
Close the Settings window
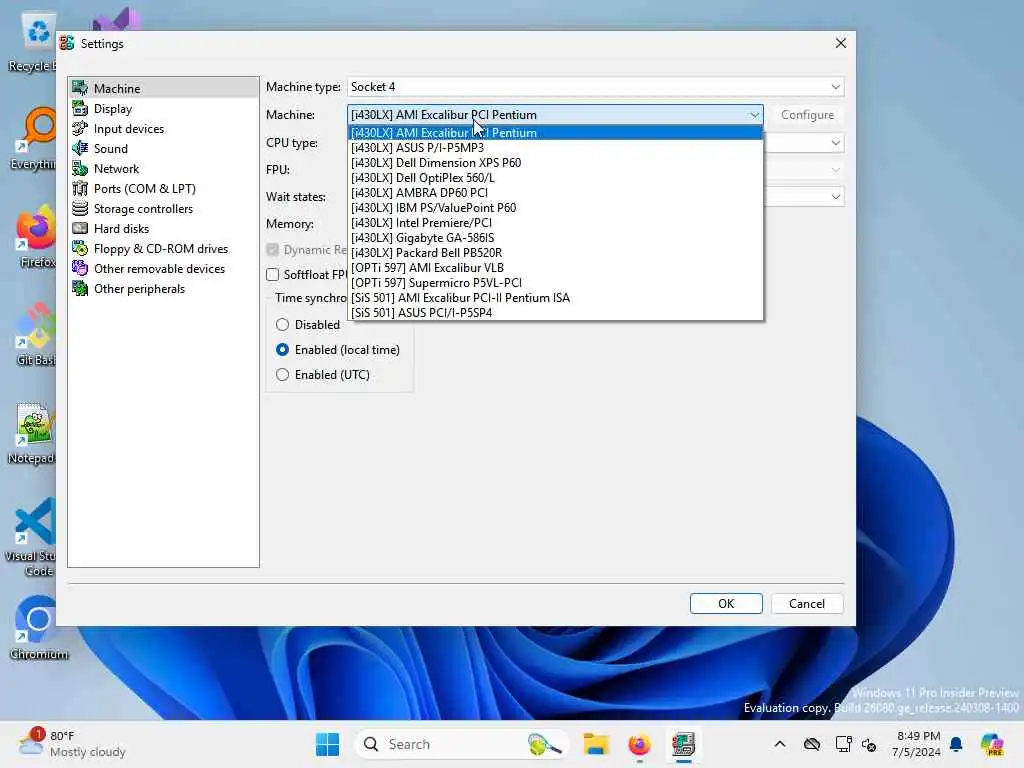click(x=840, y=43)
